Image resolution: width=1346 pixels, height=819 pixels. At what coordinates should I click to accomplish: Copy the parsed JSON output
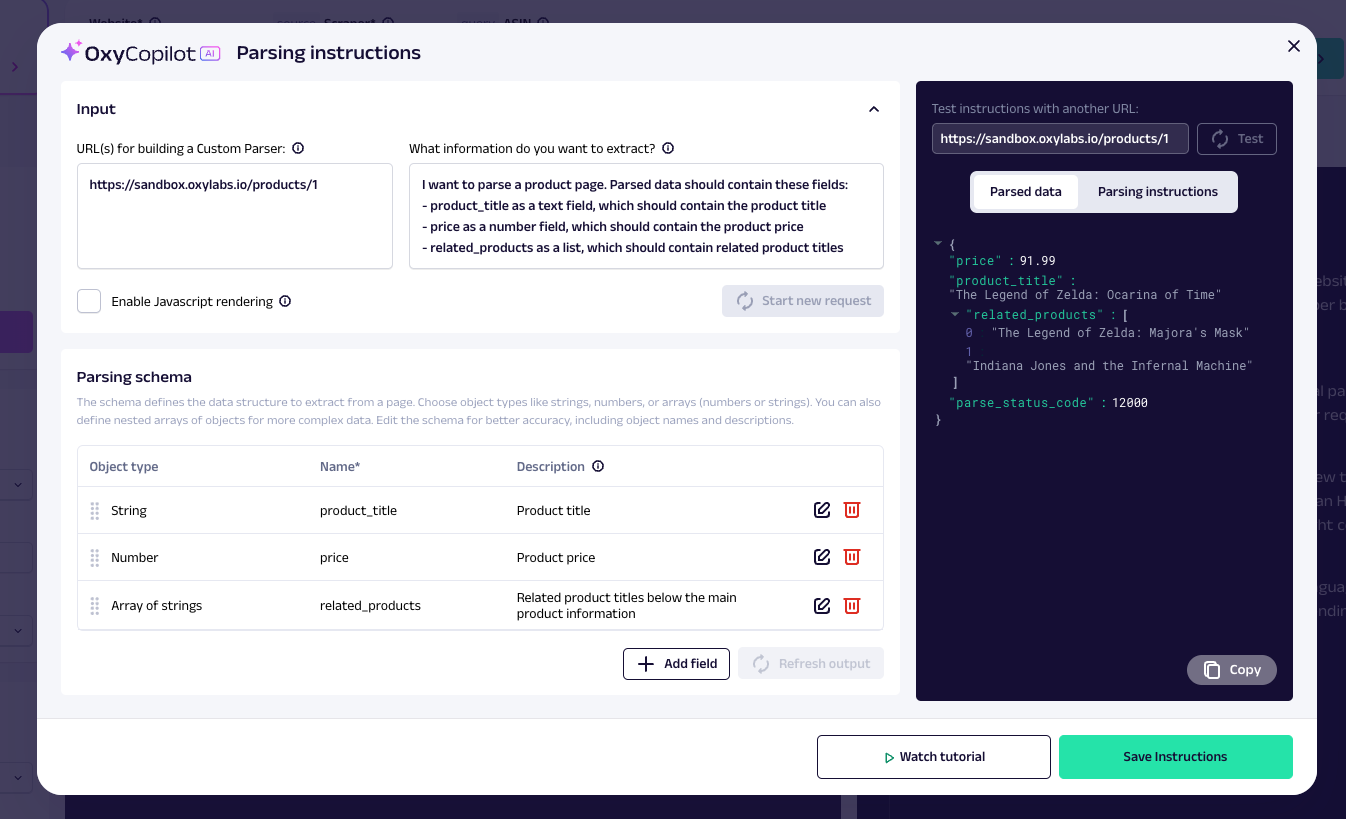1231,670
